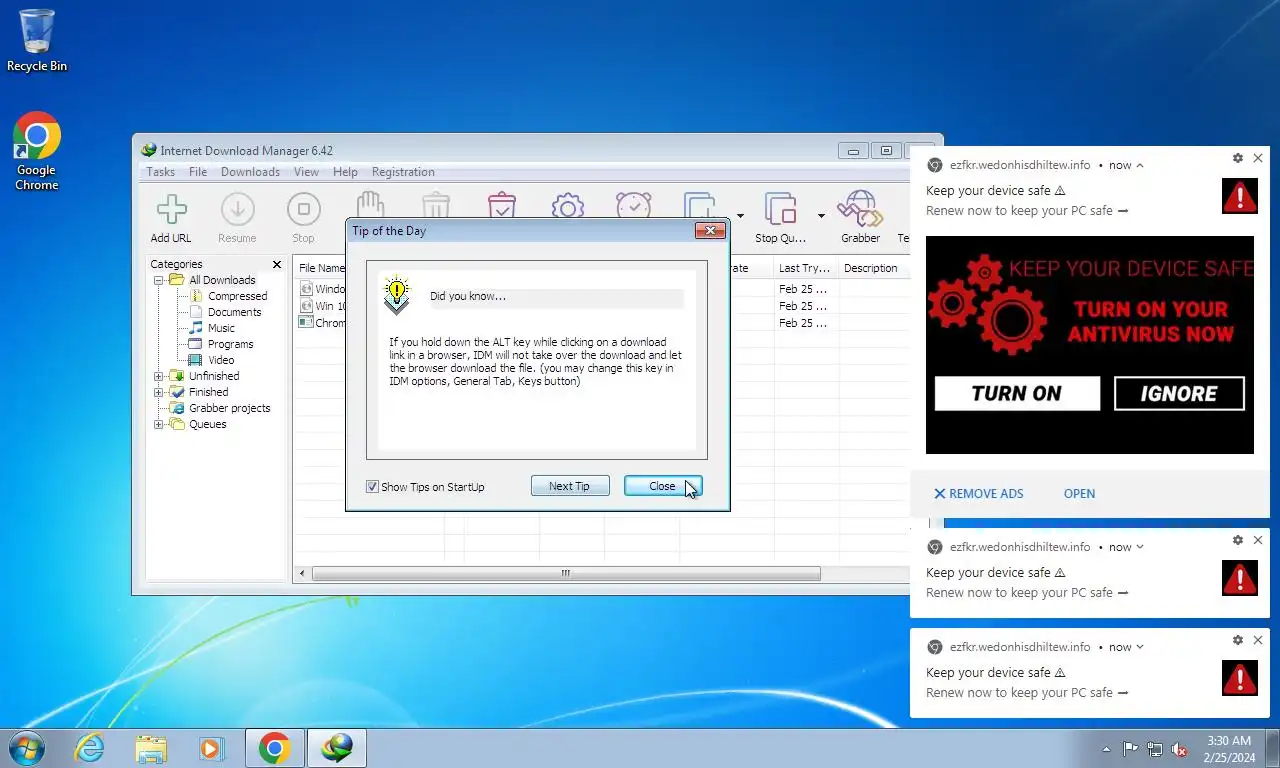Expand the Queues category node
Viewport: 1280px width, 768px height.
(x=158, y=424)
